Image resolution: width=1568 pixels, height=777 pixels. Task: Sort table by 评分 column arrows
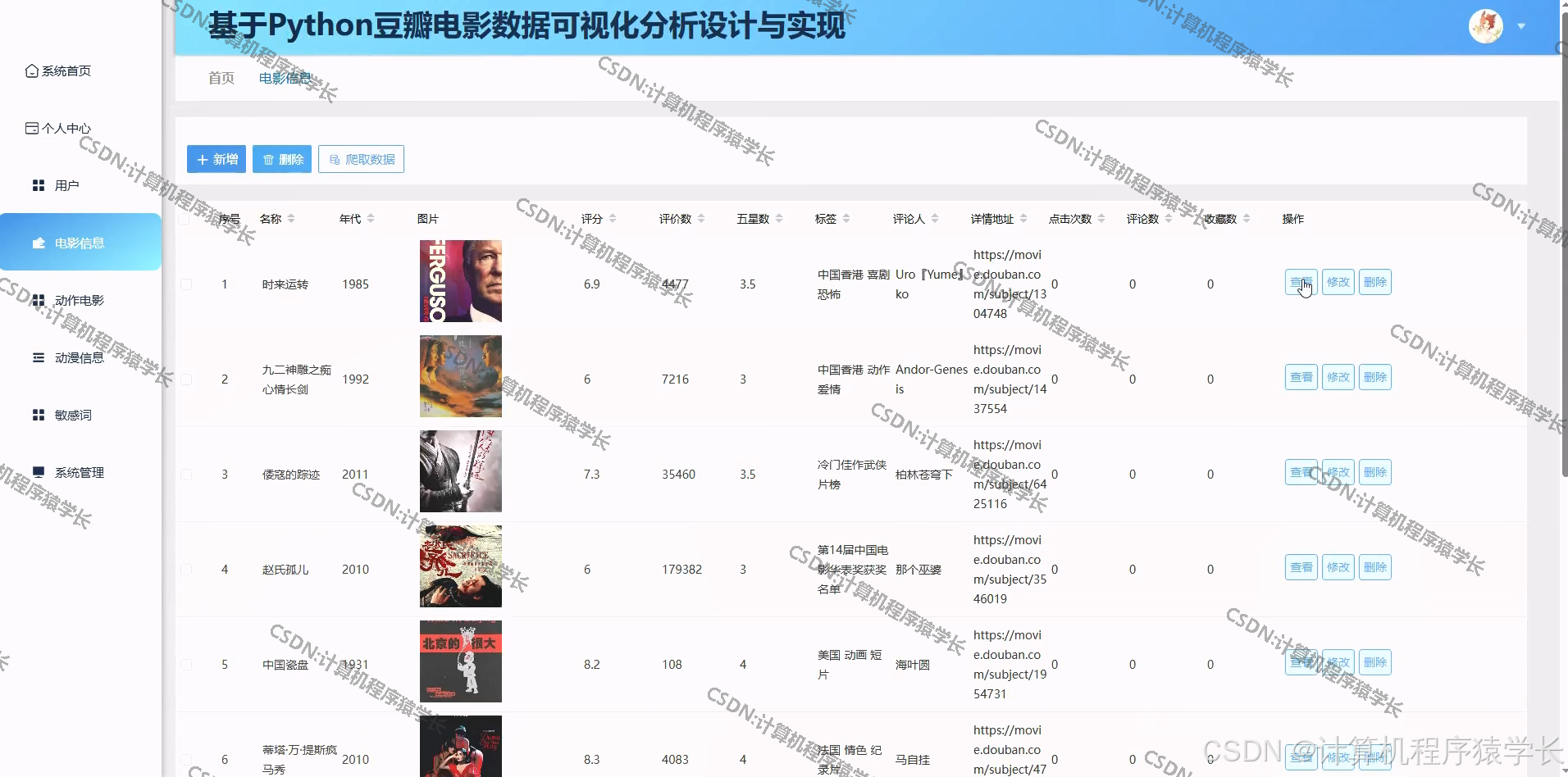(613, 219)
